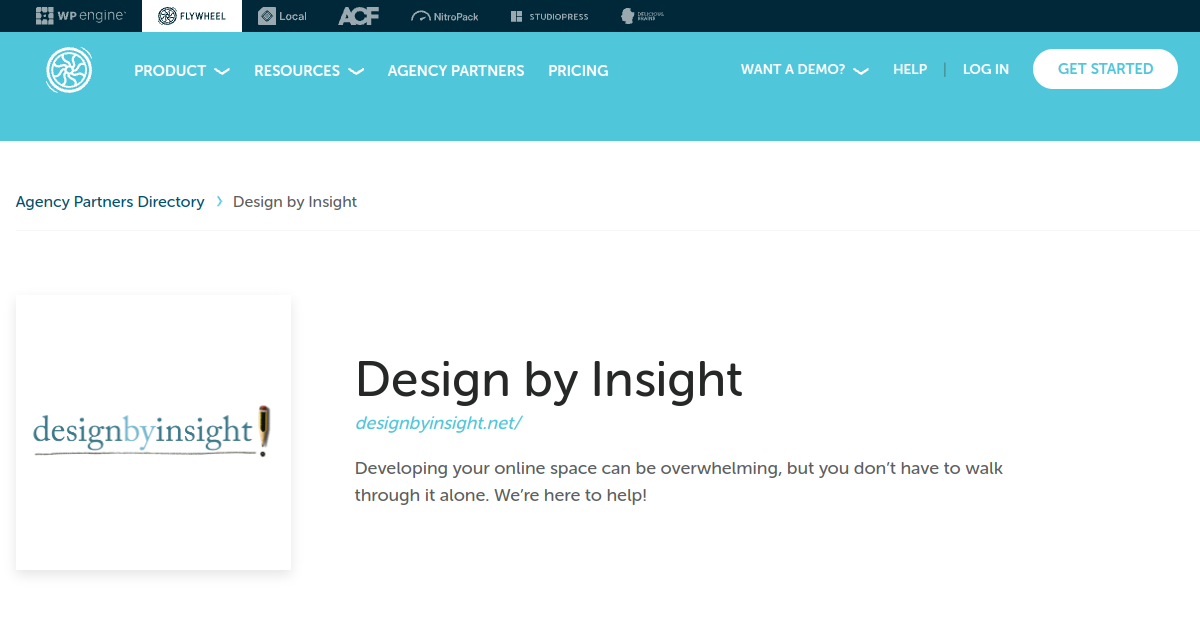Click the Design by Insight logo thumbnail
The image size is (1200, 630).
point(153,432)
